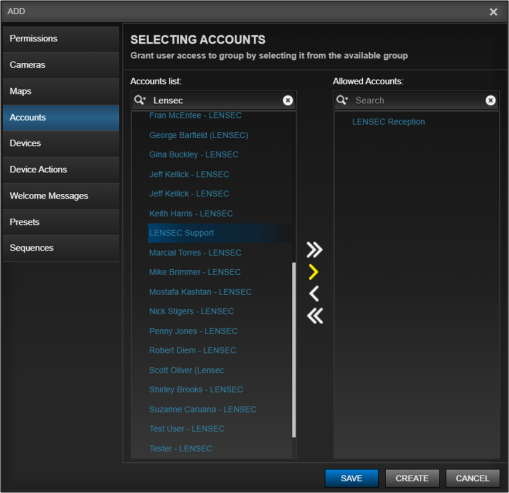Select LENSEC Reception in Allowed Accounts
Screen dimensions: 509x493
tap(388, 122)
